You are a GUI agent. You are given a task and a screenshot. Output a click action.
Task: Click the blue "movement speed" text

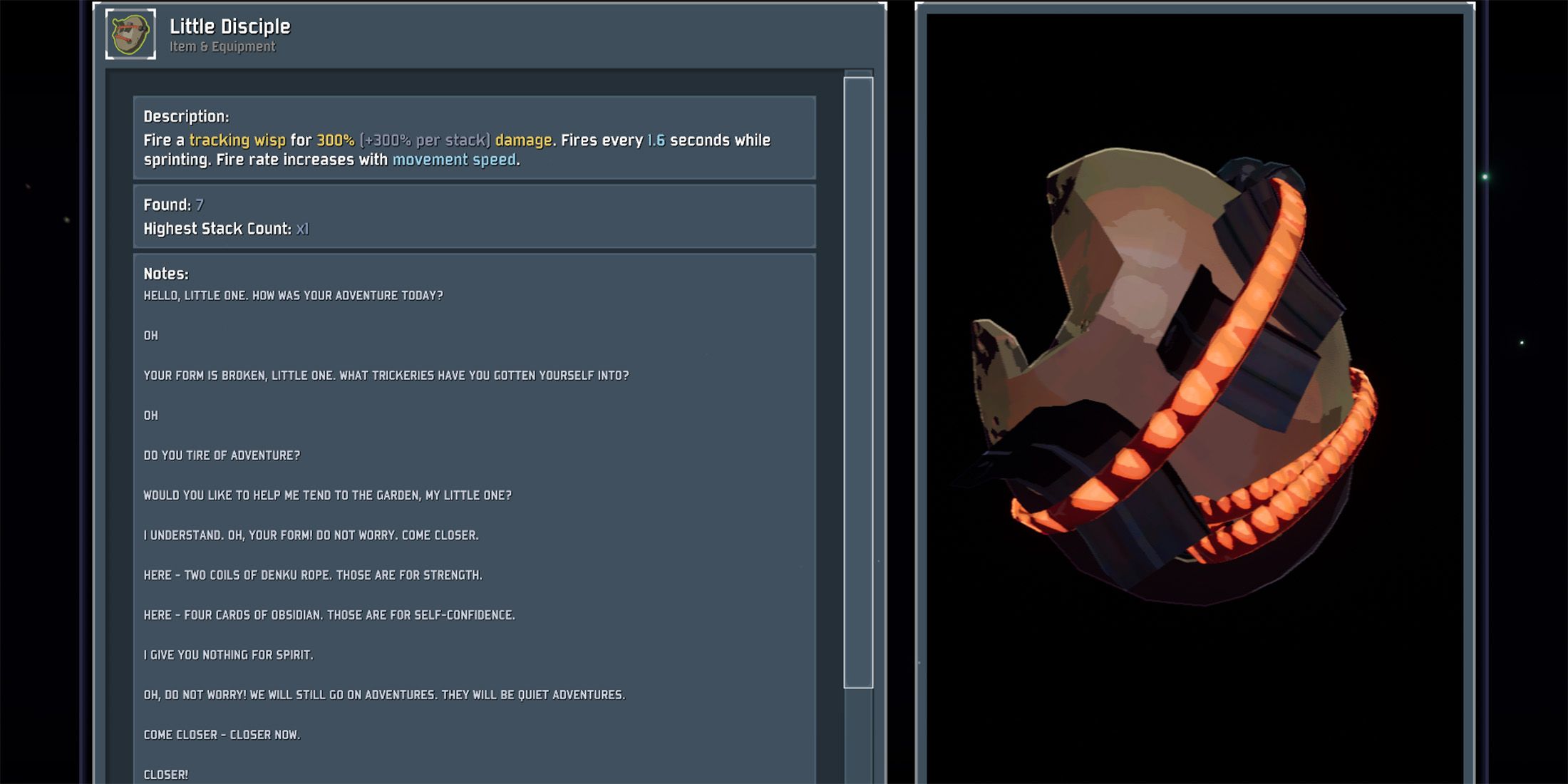pyautogui.click(x=454, y=160)
